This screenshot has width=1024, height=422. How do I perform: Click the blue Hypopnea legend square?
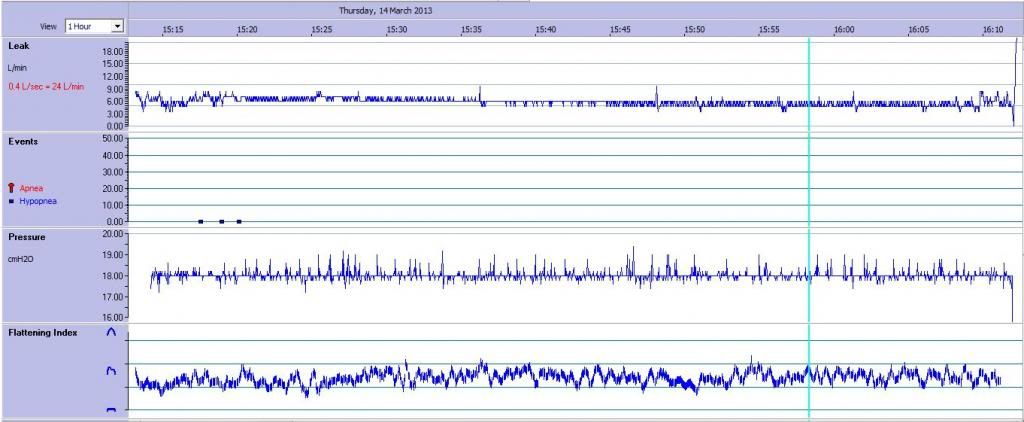tap(11, 201)
